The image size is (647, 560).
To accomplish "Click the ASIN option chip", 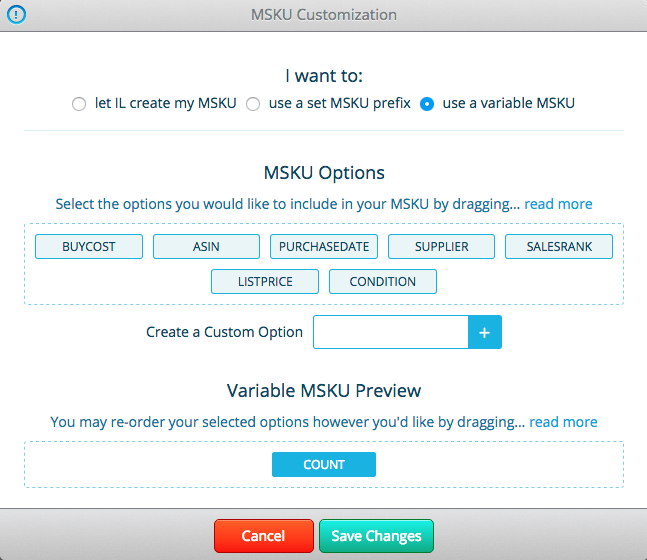I will [x=206, y=247].
